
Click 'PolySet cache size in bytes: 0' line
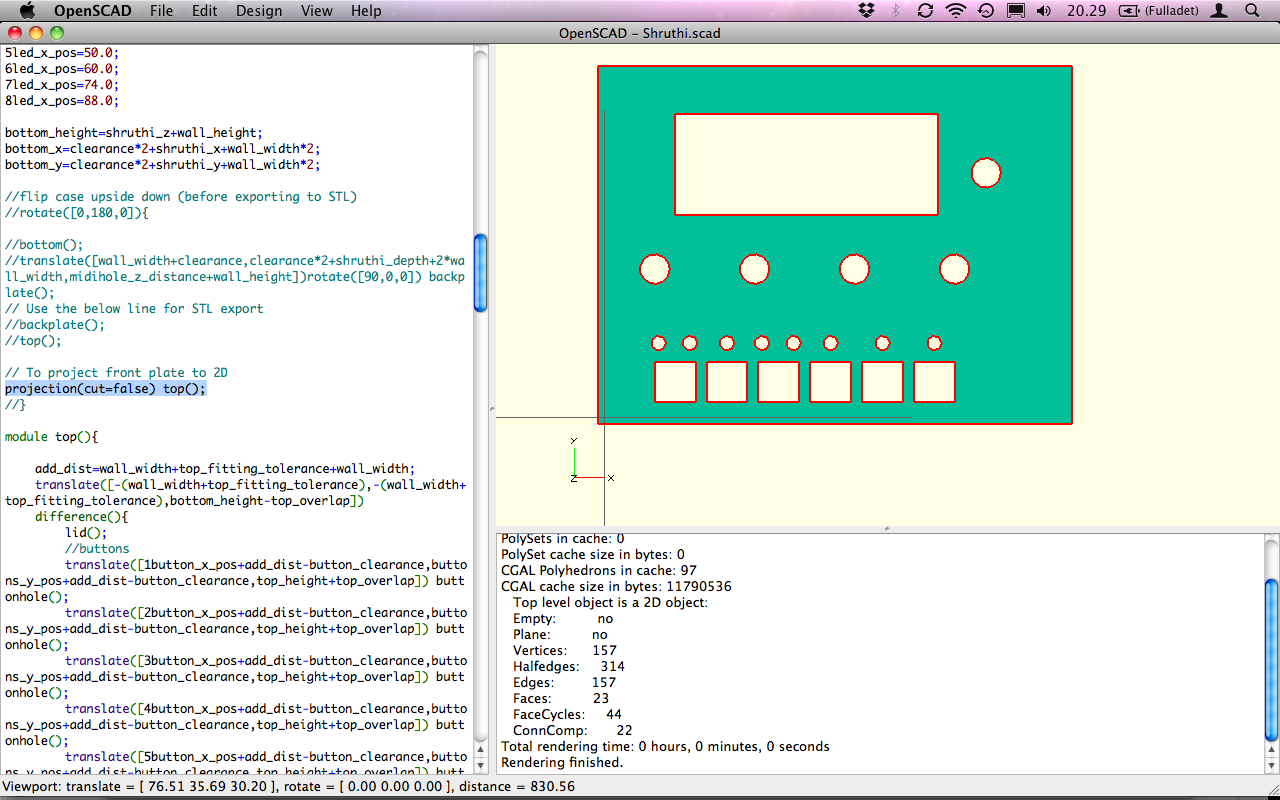(x=593, y=555)
